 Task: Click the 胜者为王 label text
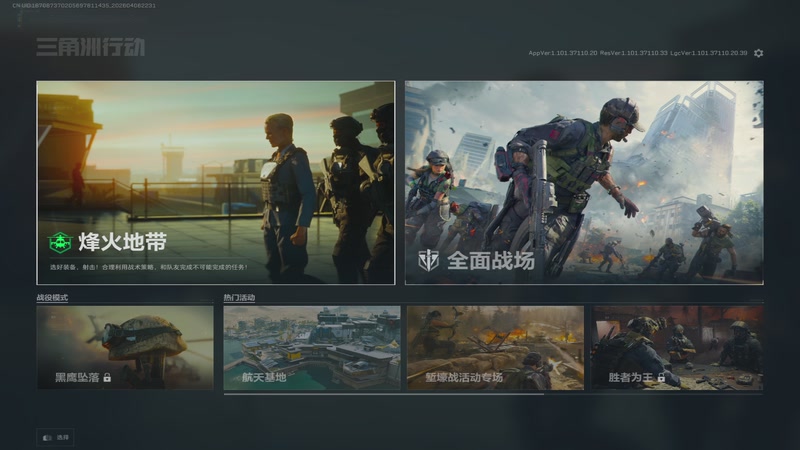pos(631,378)
